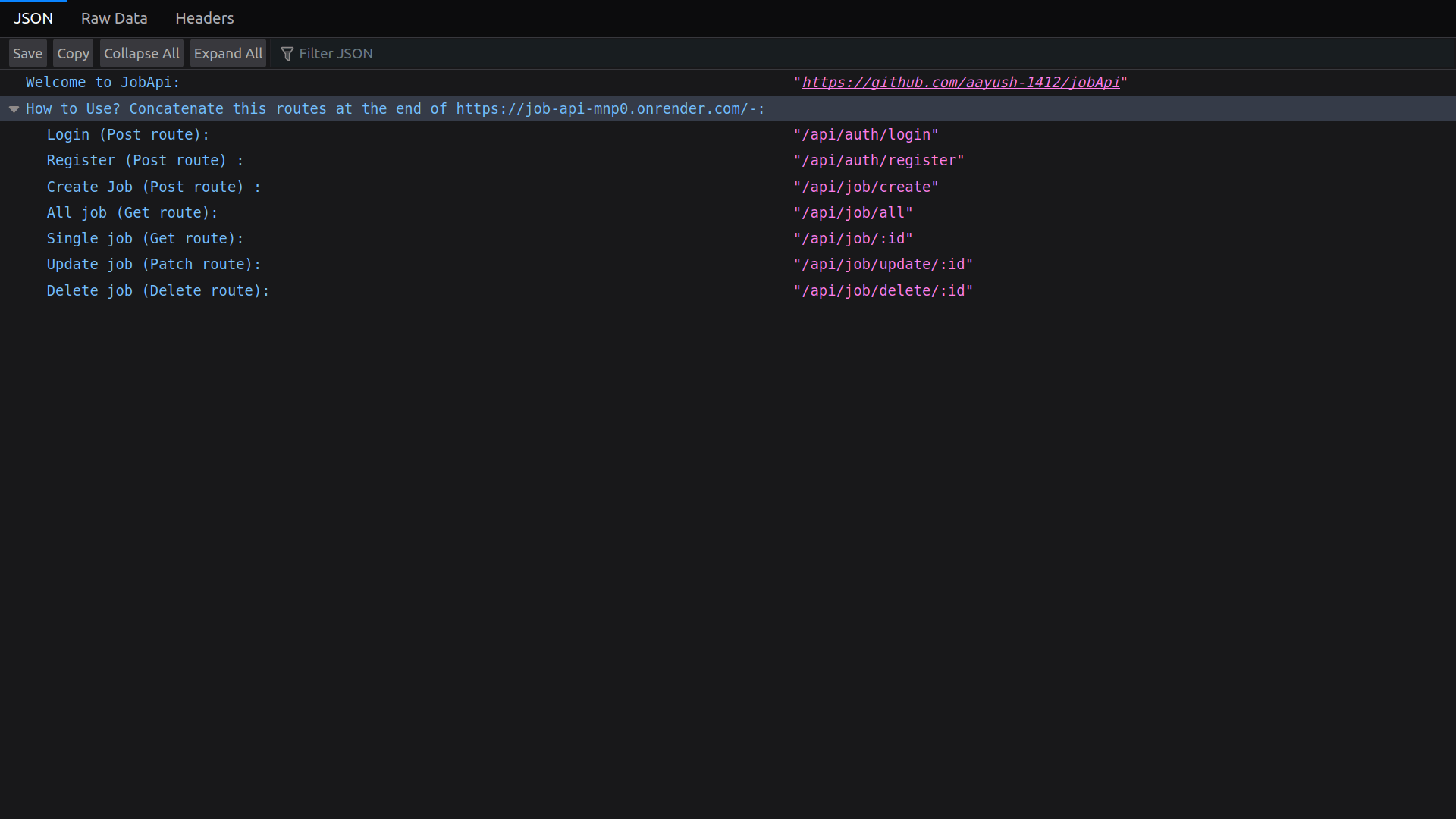This screenshot has height=819, width=1456.
Task: Click the Collapse All button
Action: (x=141, y=54)
